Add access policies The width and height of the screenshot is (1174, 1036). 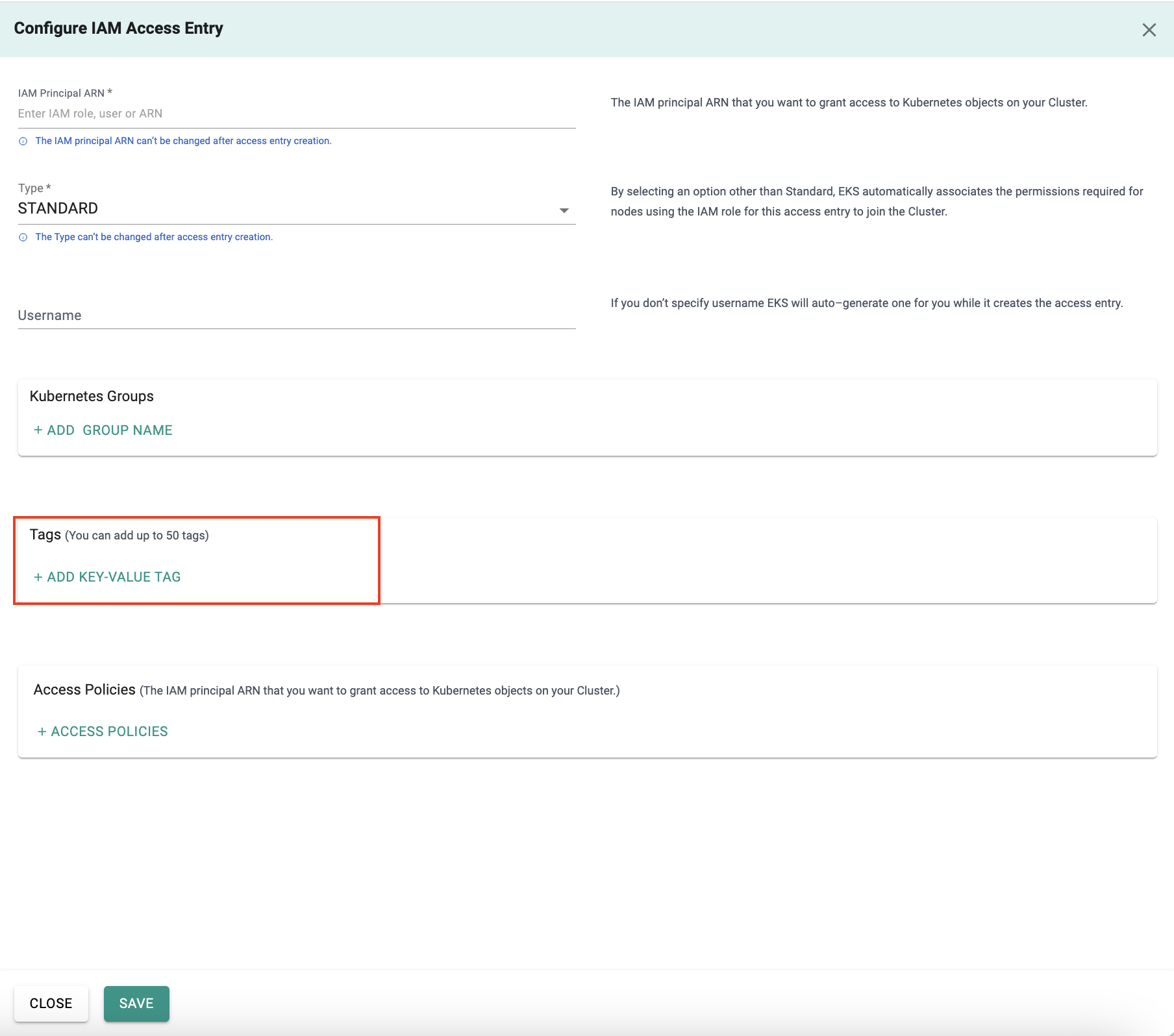(x=103, y=732)
